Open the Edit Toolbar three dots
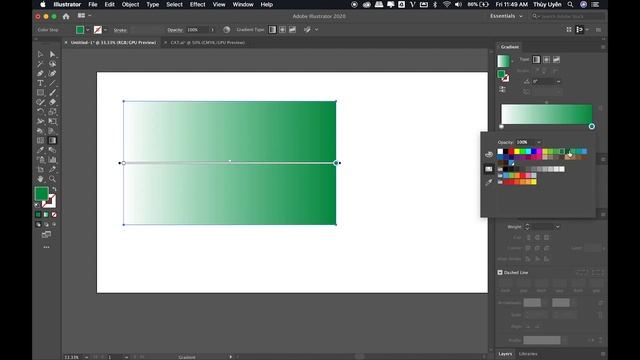 click(47, 247)
